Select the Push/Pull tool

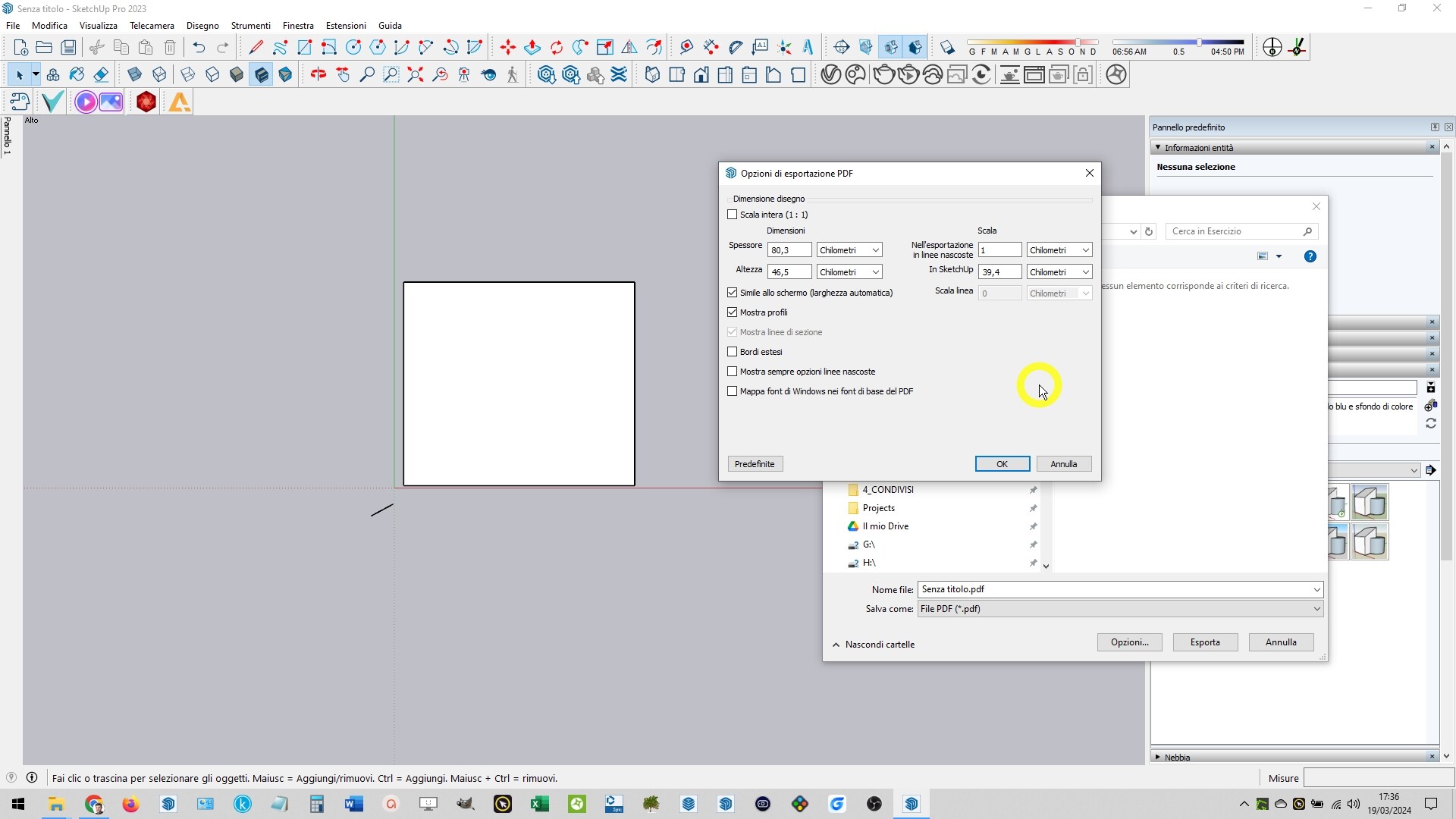point(532,48)
